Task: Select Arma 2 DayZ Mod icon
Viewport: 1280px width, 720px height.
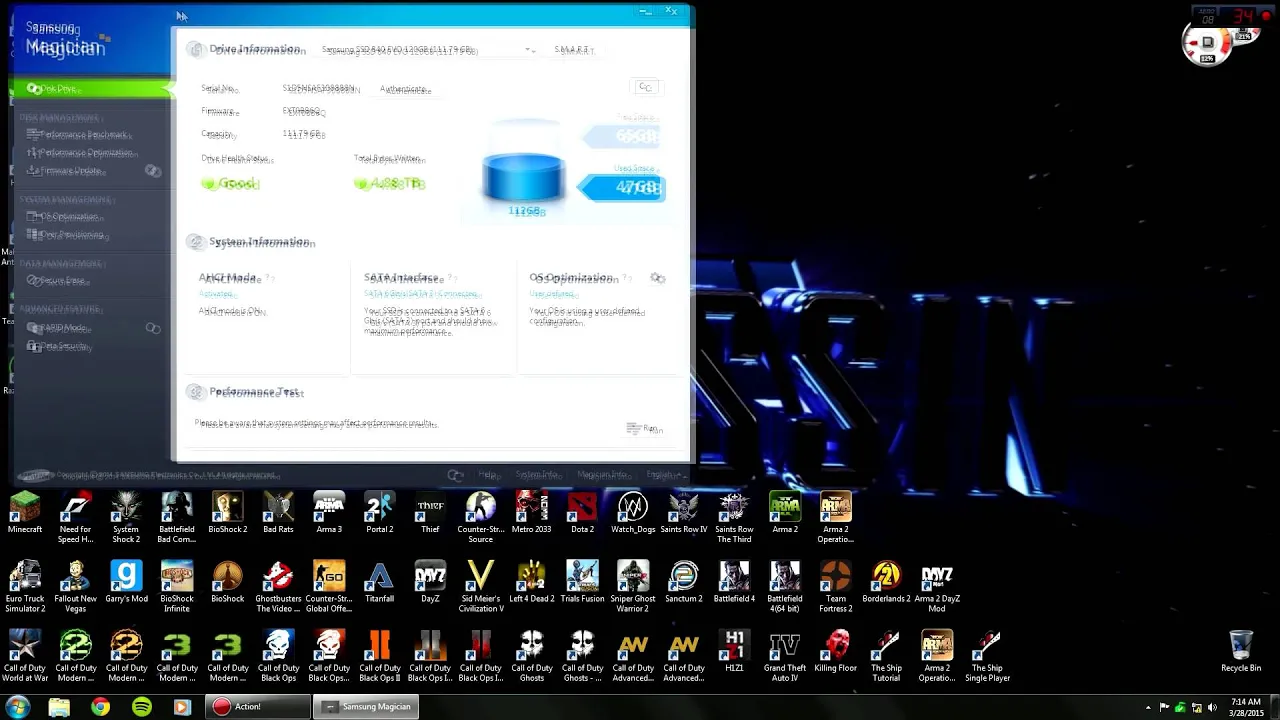Action: (x=937, y=587)
